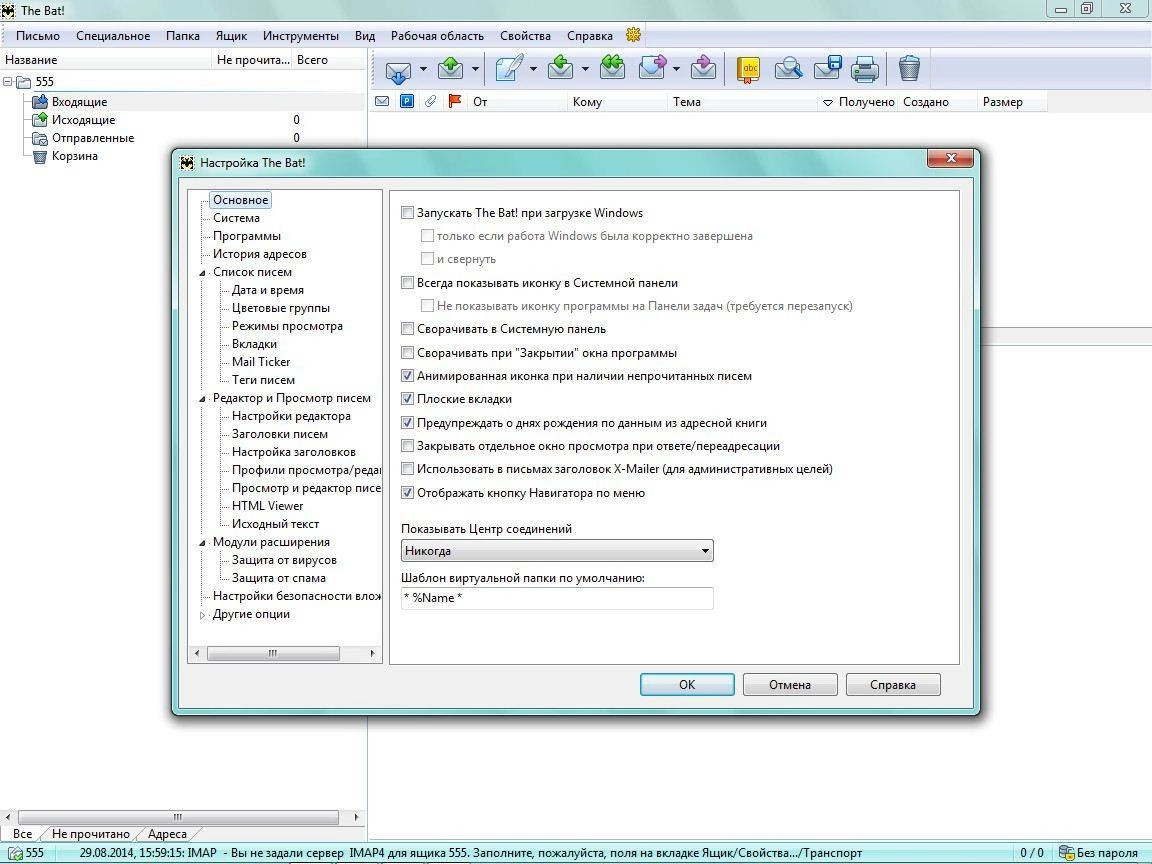Image resolution: width=1152 pixels, height=864 pixels.
Task: Collapse the Список писем tree node
Action: click(203, 273)
